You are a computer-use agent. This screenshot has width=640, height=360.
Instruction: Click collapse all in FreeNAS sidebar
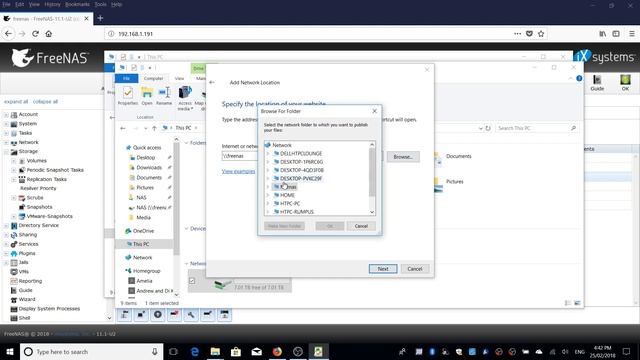(45, 102)
